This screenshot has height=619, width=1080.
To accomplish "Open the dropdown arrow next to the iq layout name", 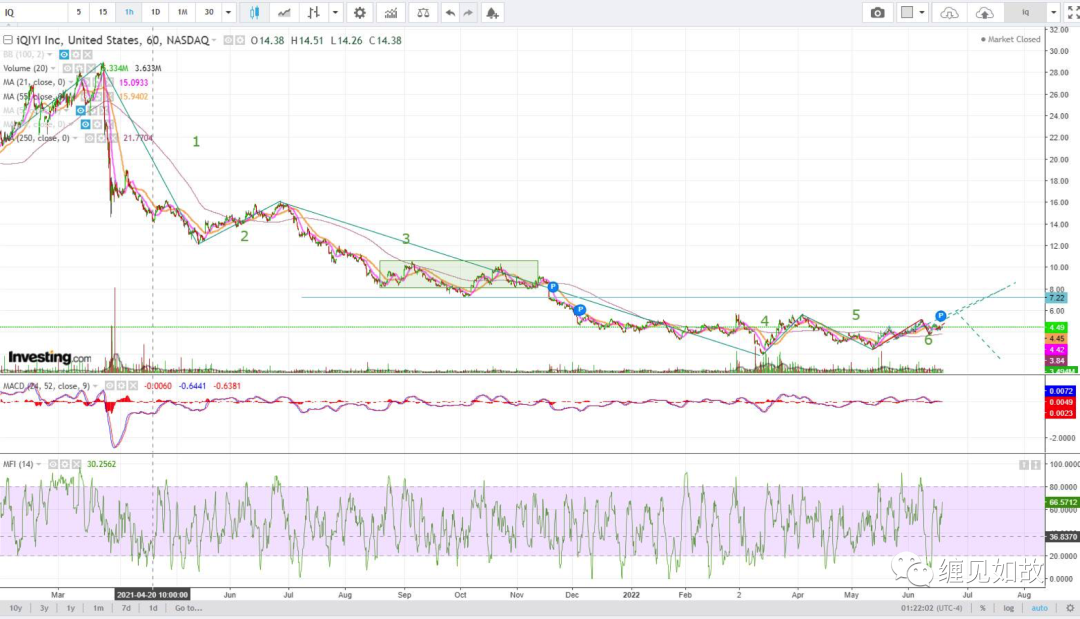I will pos(1053,12).
